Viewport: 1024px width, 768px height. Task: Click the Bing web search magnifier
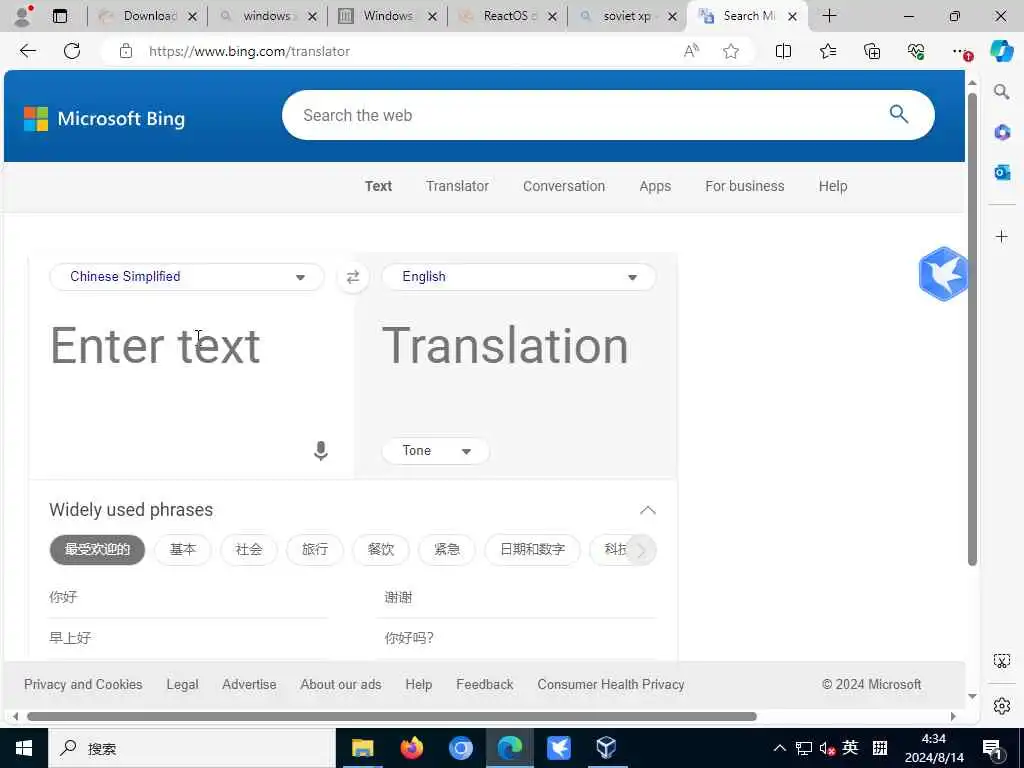click(899, 114)
